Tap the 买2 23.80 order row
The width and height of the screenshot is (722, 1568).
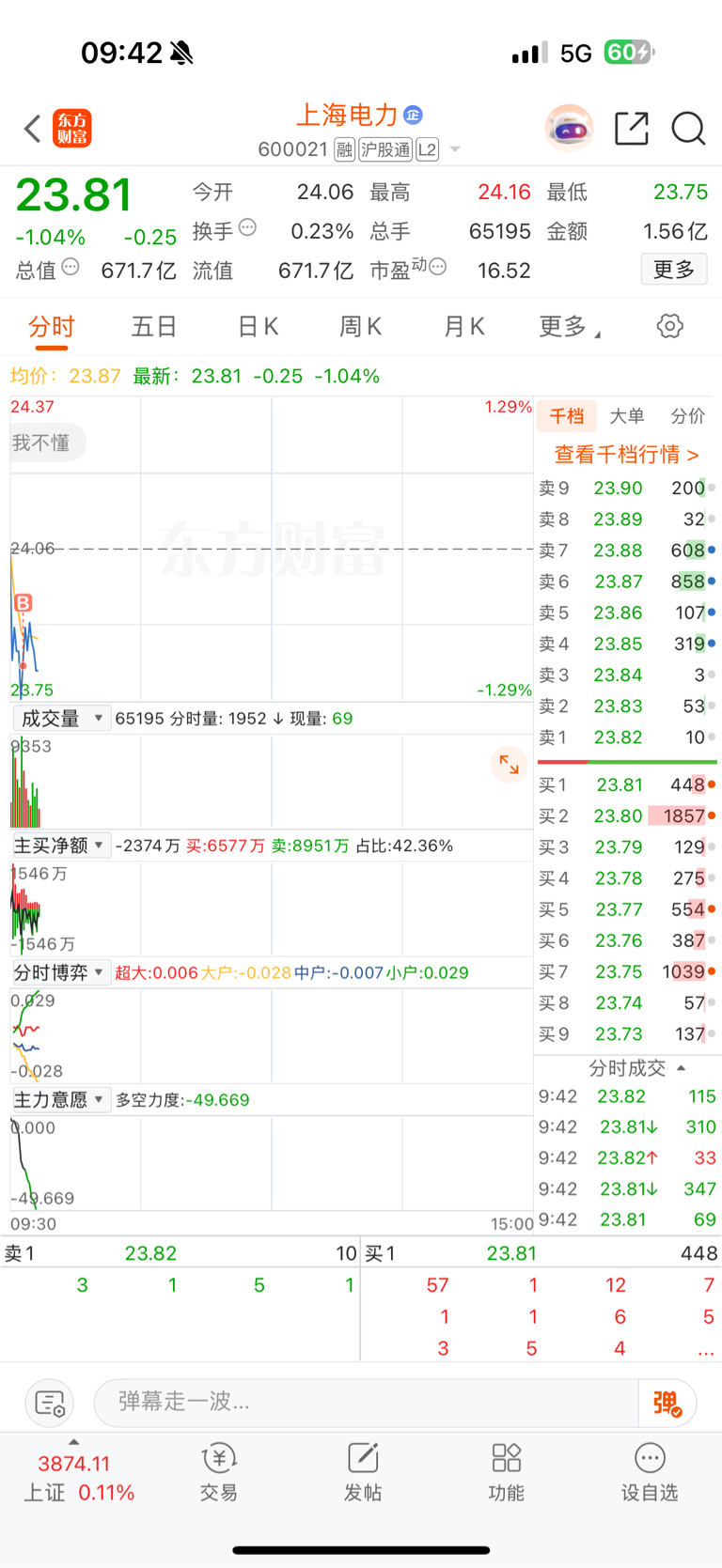pos(628,815)
